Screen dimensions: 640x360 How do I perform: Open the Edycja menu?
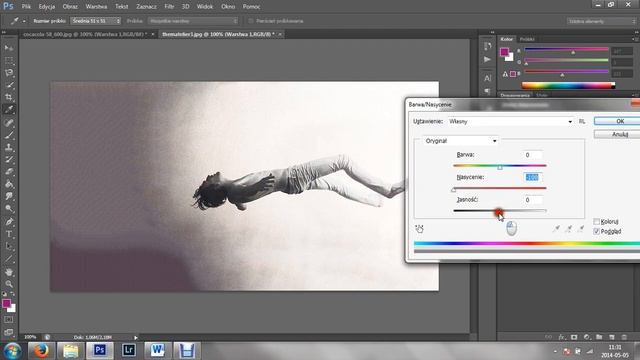[x=47, y=7]
